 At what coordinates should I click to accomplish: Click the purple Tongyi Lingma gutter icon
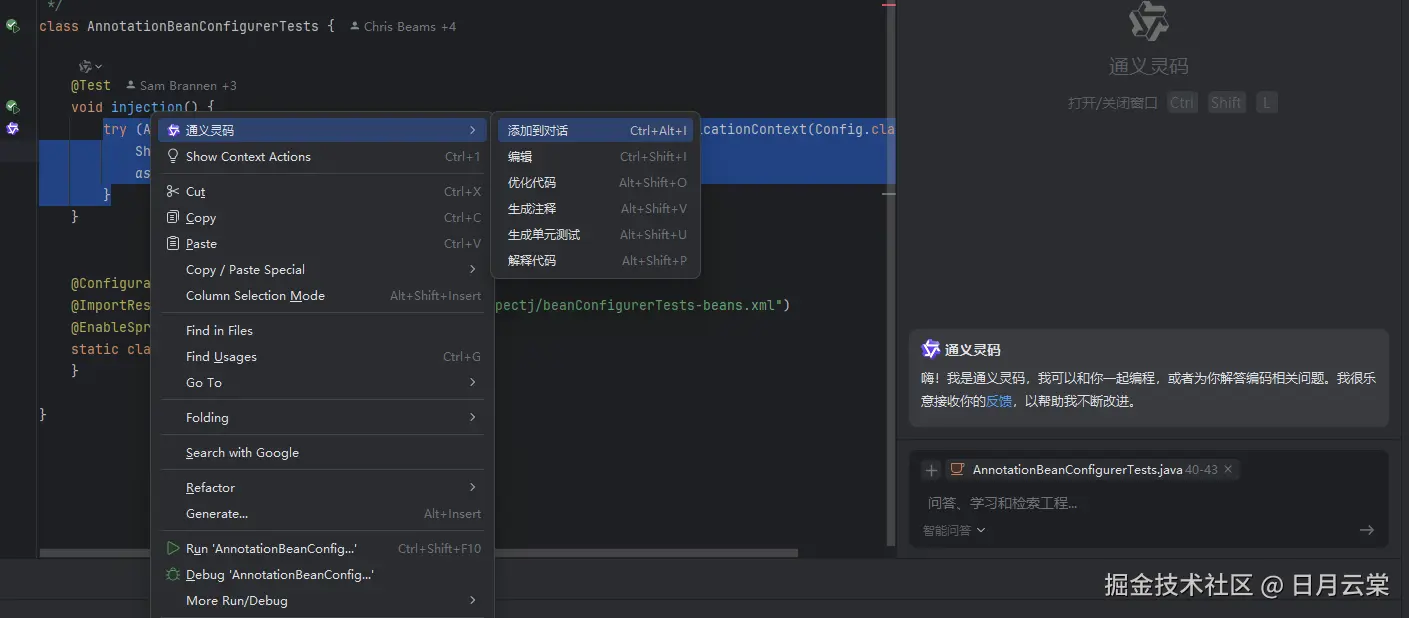12,129
